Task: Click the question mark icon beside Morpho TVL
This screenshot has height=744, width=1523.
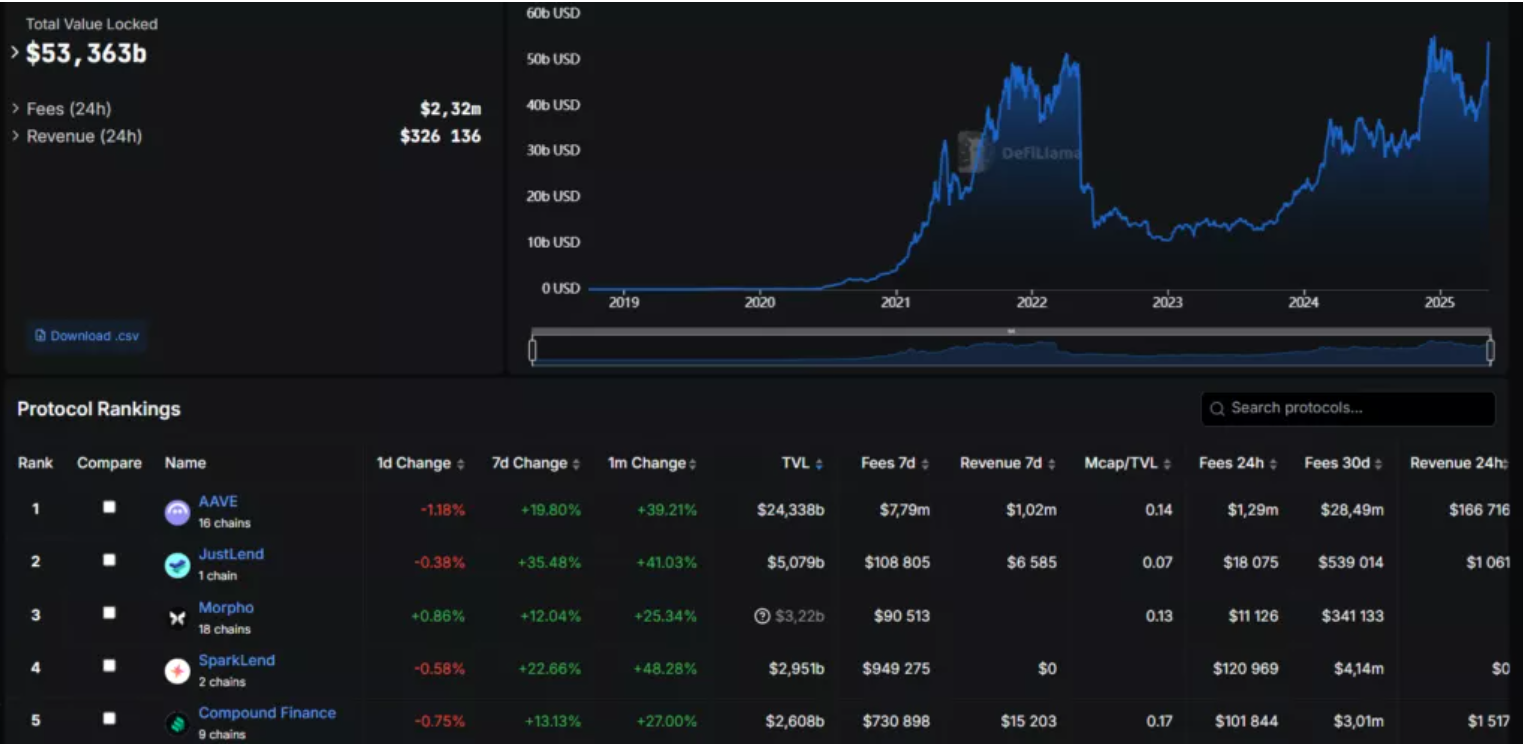Action: [x=763, y=616]
